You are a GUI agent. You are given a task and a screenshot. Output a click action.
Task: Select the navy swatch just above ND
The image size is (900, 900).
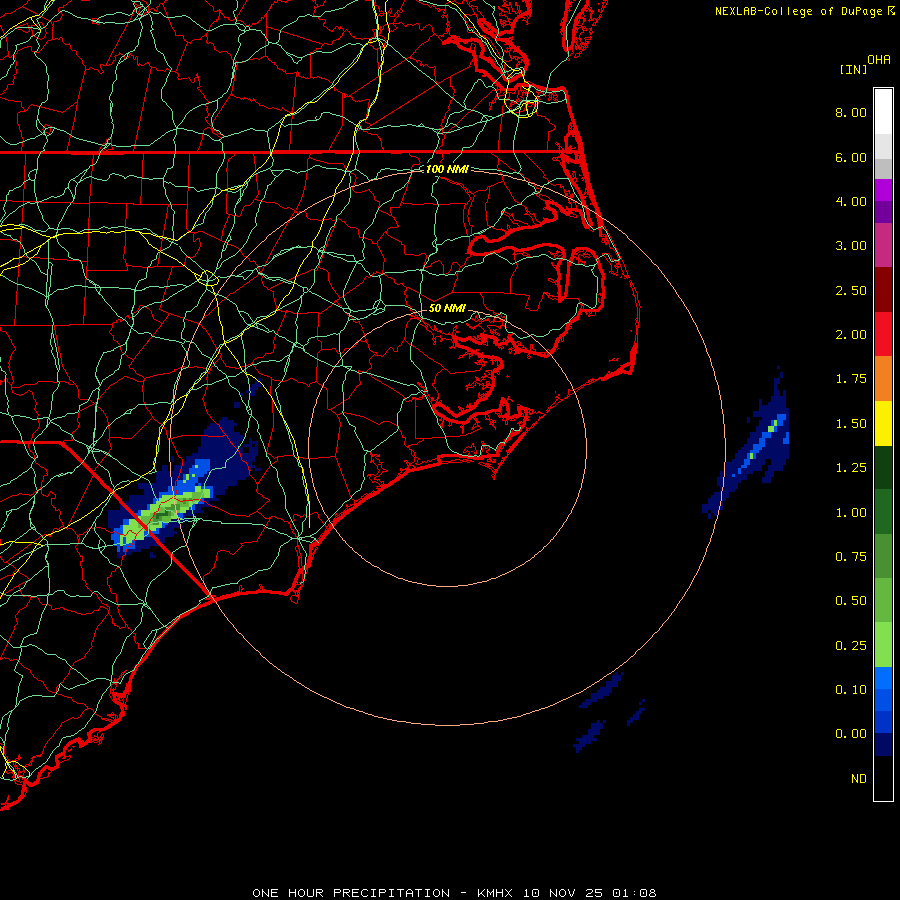883,744
